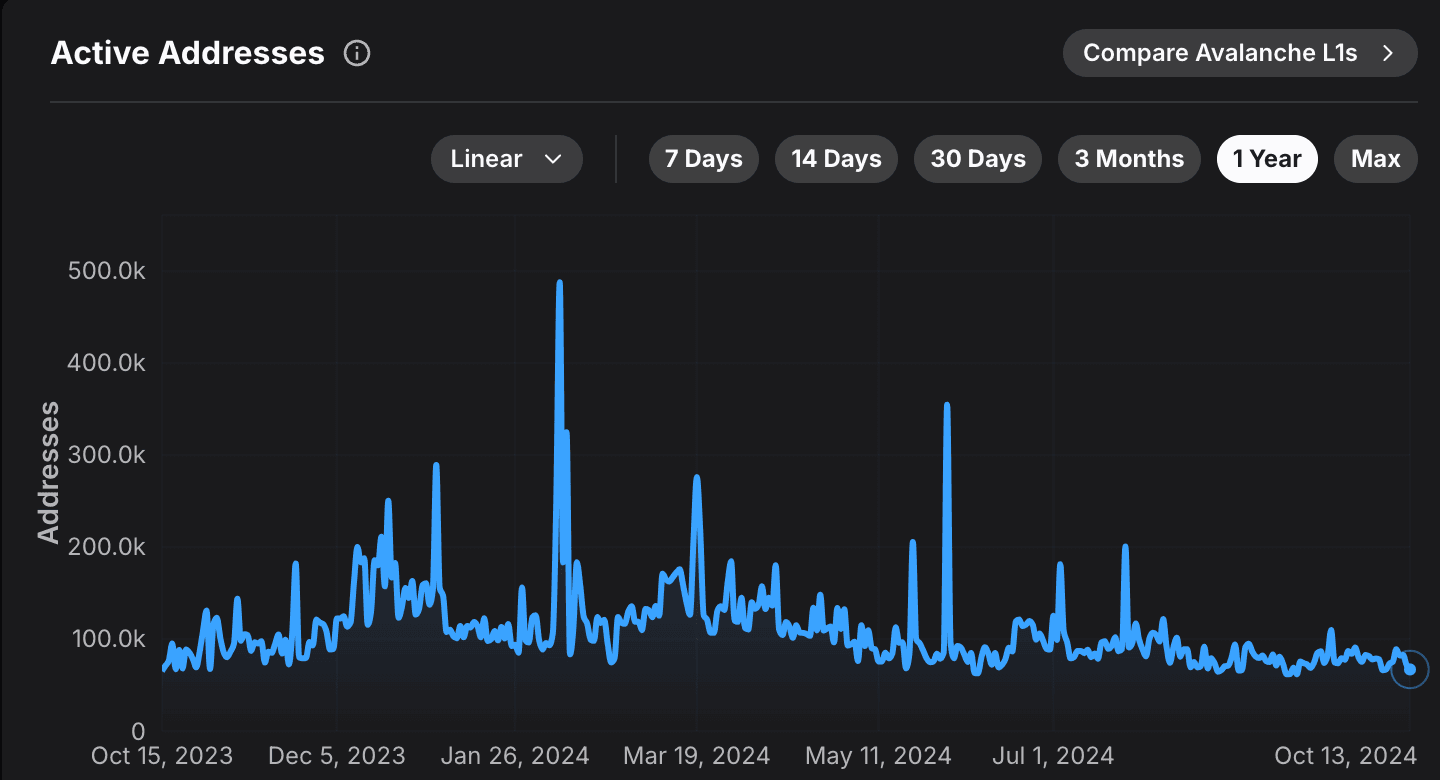Viewport: 1440px width, 780px height.
Task: Select the active 1 Year range
Action: click(x=1267, y=159)
